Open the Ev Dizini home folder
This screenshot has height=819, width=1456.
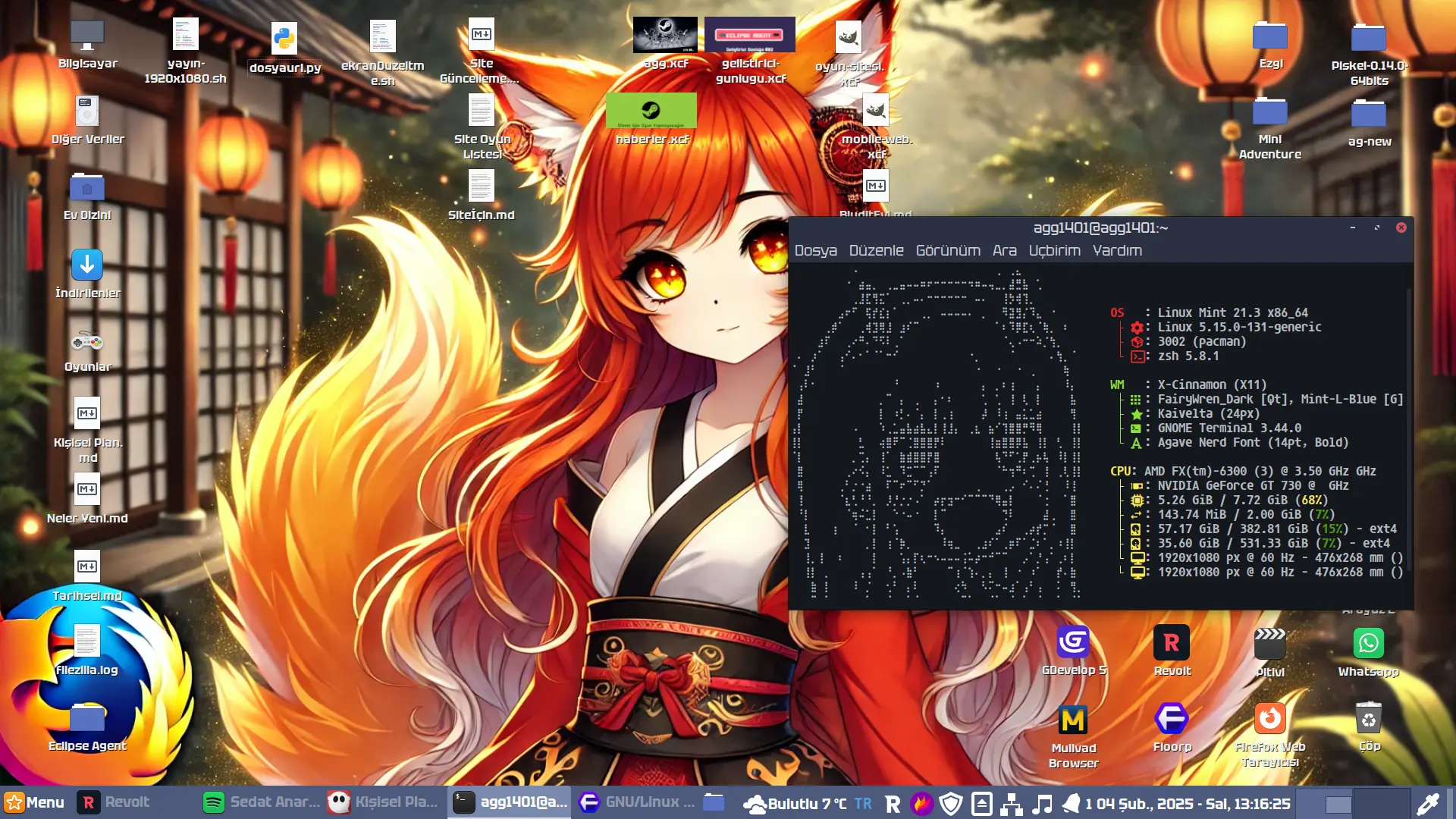(x=87, y=196)
